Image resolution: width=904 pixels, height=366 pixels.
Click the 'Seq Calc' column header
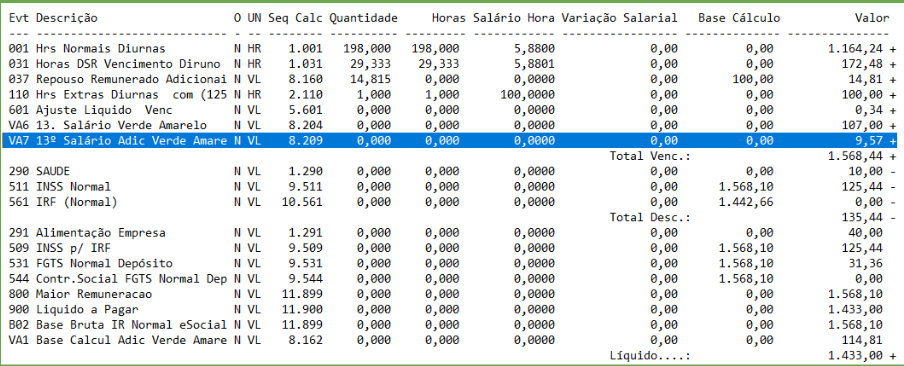(x=295, y=18)
